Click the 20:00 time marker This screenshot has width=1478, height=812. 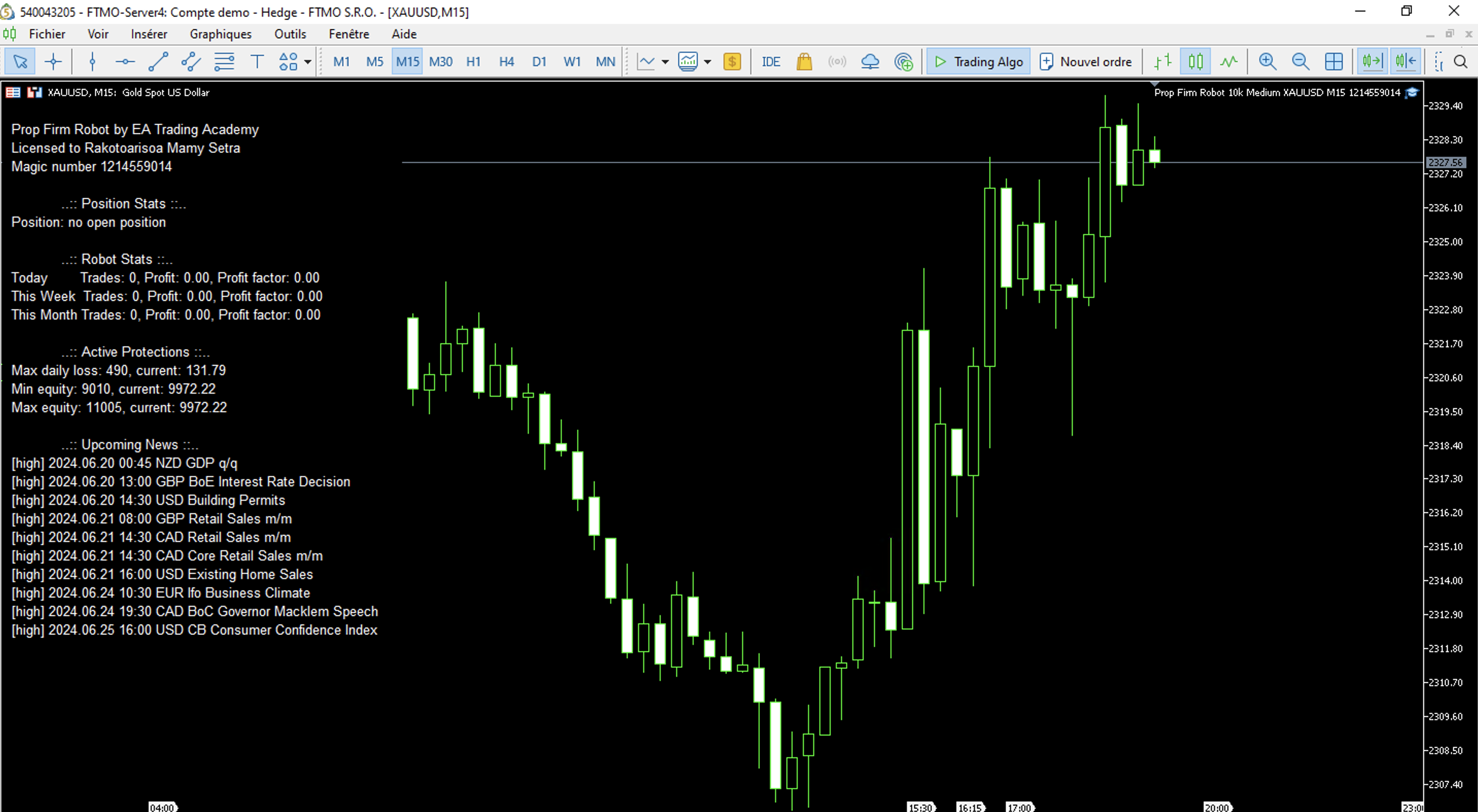pos(1217,807)
